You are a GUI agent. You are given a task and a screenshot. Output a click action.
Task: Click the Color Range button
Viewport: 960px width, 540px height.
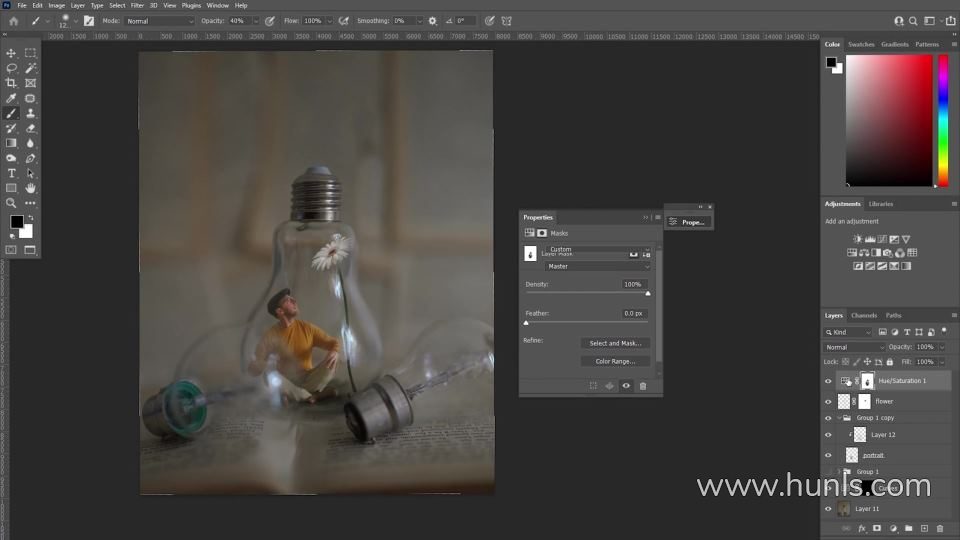(615, 361)
